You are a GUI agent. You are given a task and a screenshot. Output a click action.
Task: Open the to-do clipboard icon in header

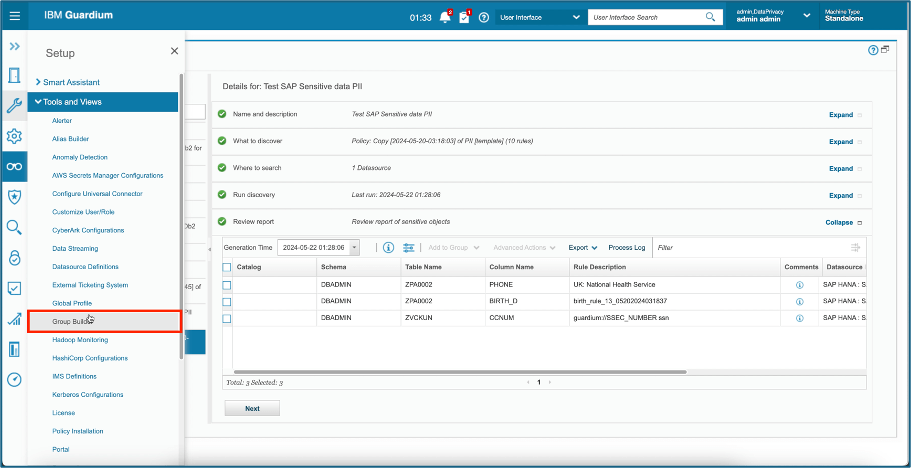click(464, 17)
